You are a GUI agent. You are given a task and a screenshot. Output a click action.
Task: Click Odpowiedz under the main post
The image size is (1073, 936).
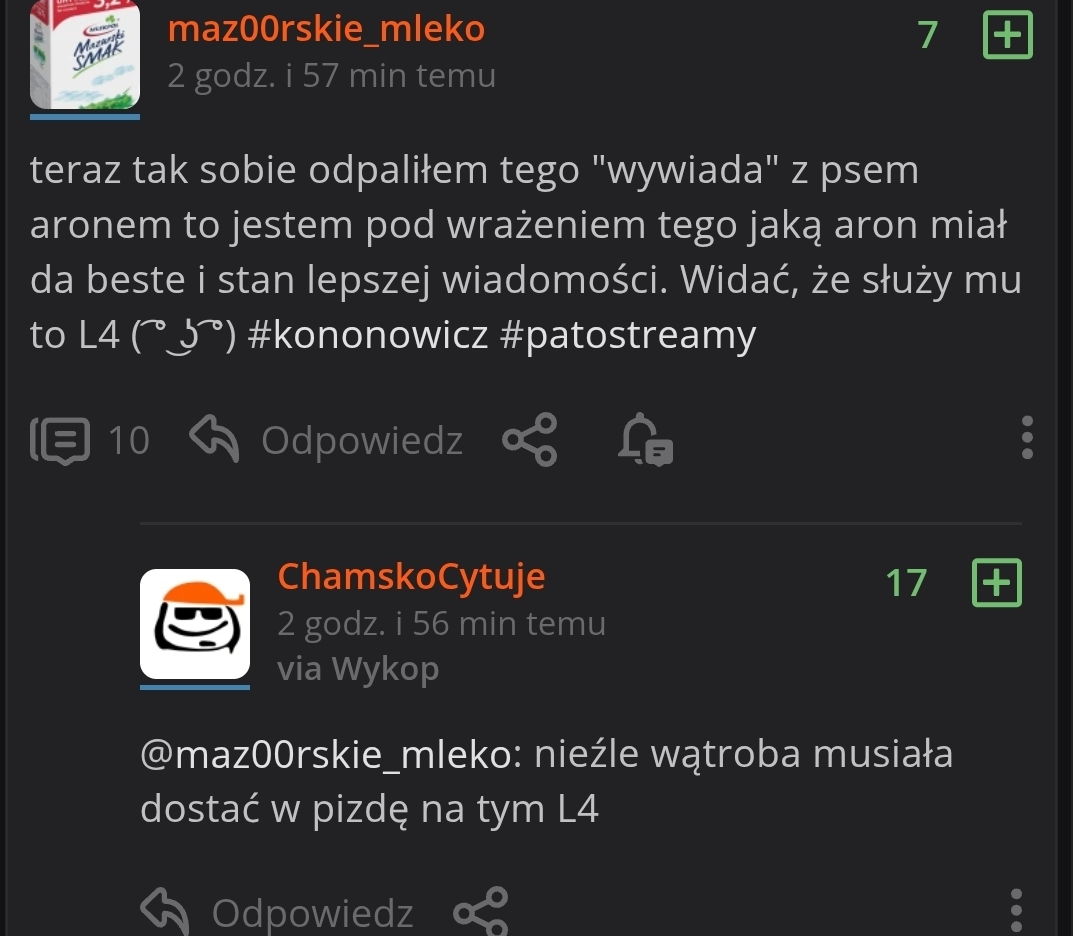pos(362,440)
